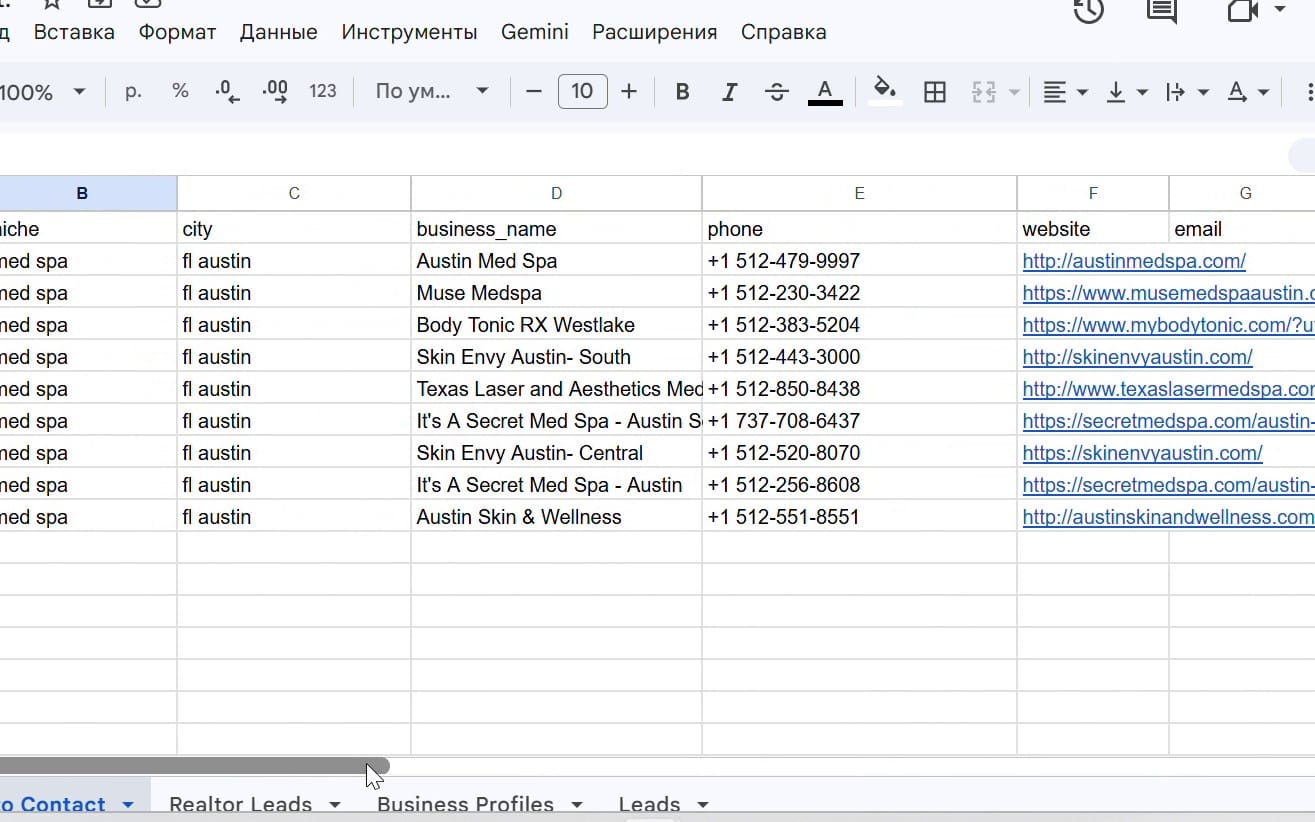
Task: Open vertical align options
Action: coord(1127,92)
